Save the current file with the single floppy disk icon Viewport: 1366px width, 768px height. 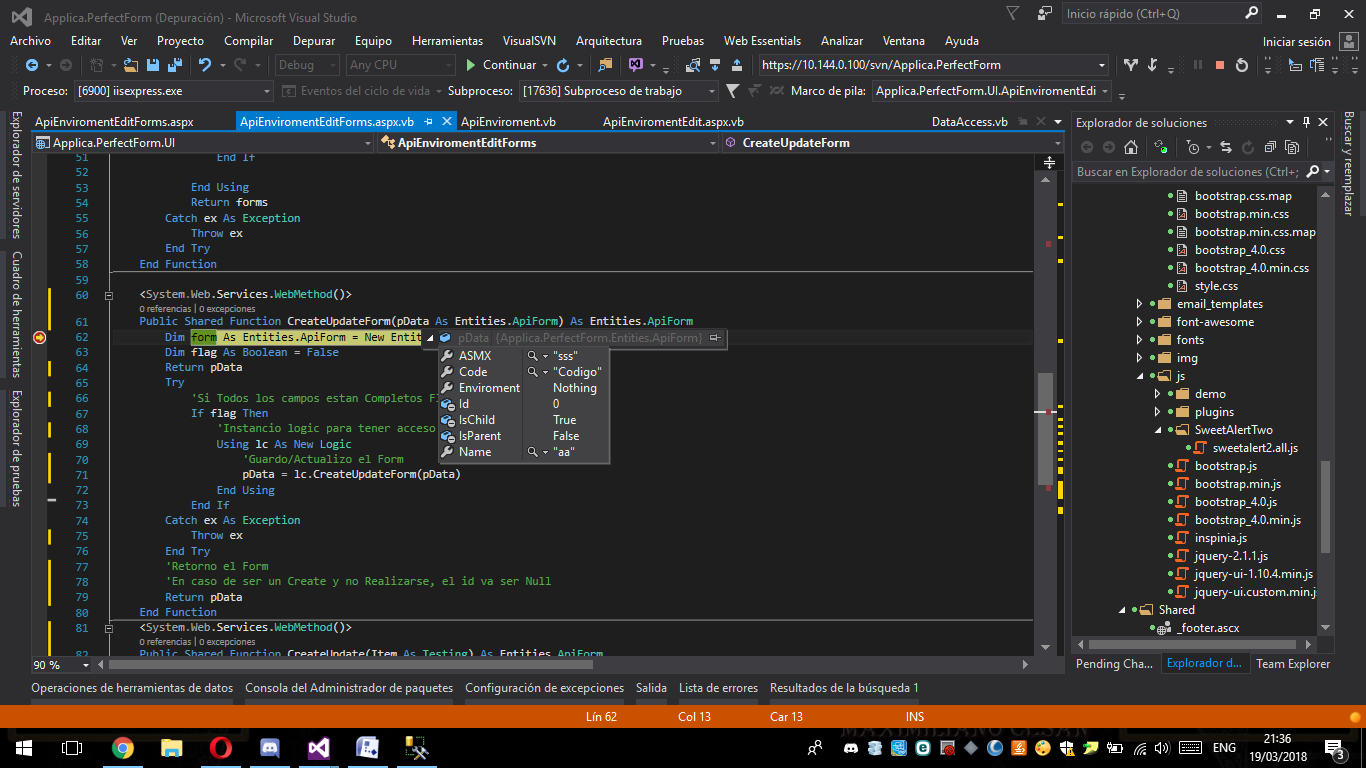coord(153,65)
